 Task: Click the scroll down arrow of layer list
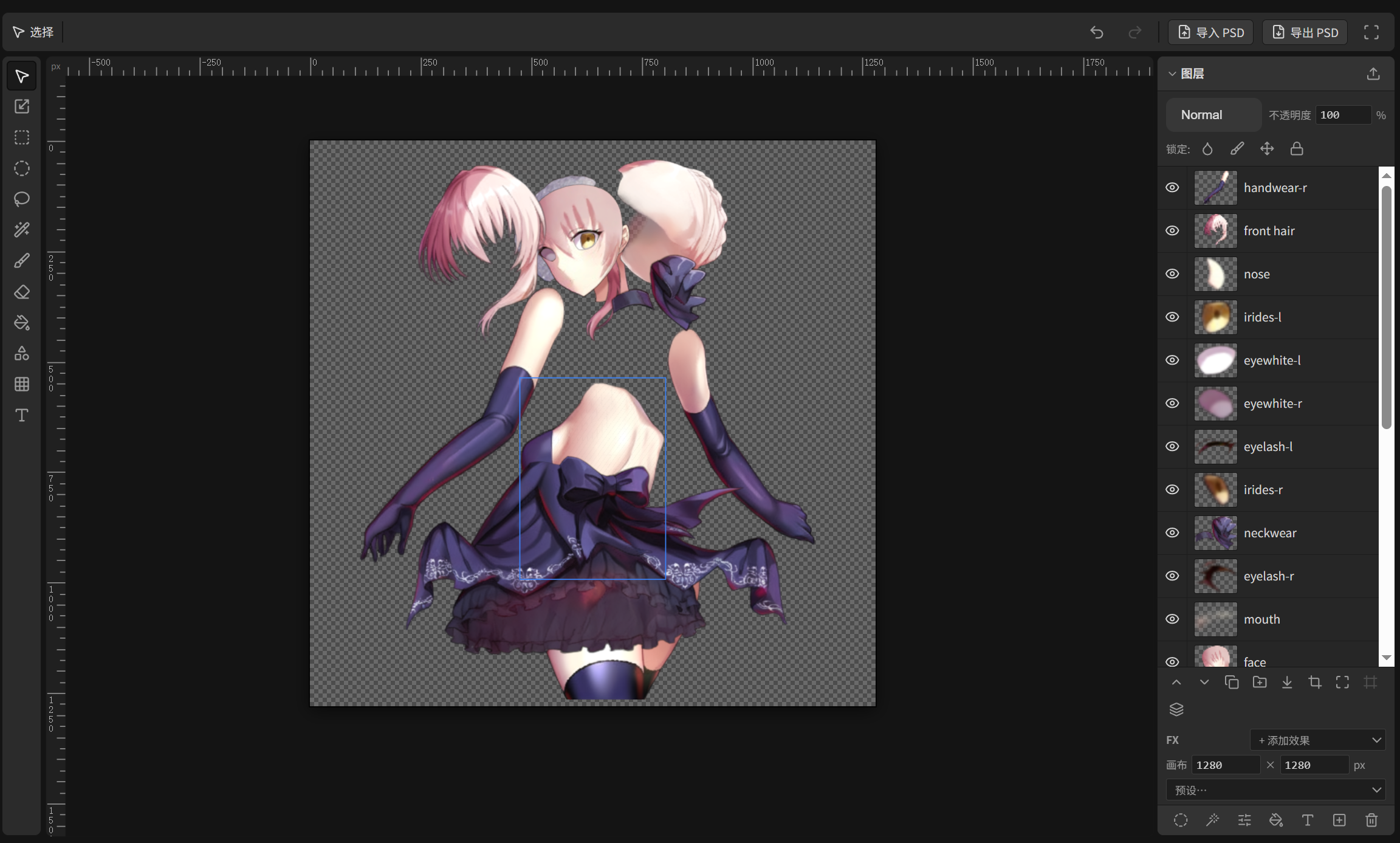click(x=1386, y=658)
